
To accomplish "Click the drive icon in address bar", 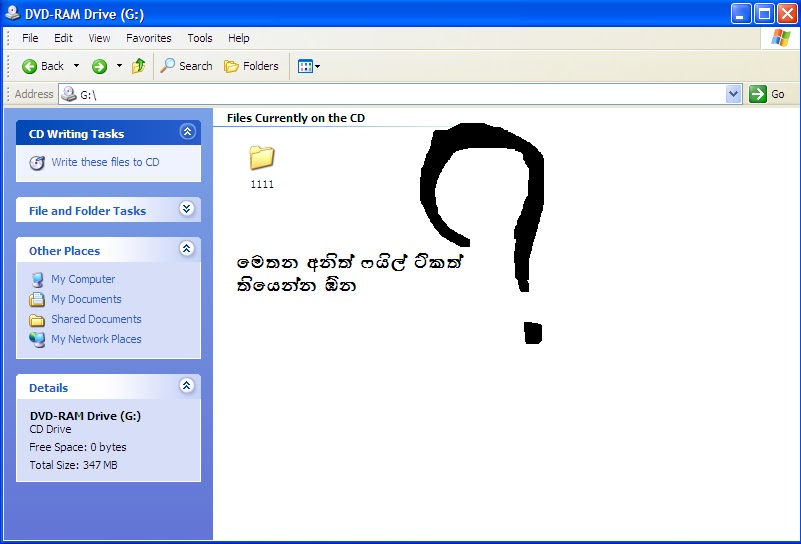I will tap(68, 94).
